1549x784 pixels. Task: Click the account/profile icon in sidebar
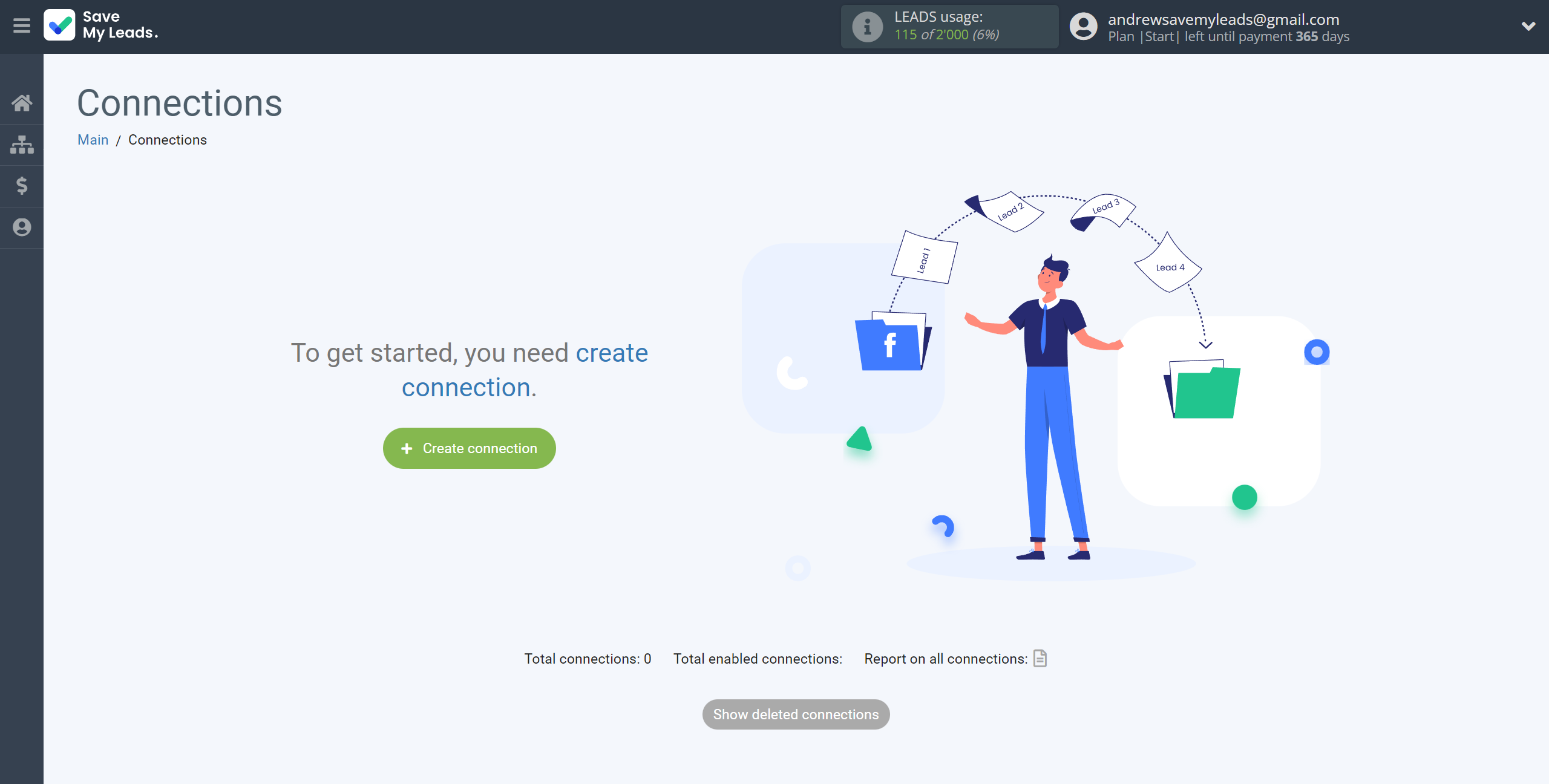(22, 227)
